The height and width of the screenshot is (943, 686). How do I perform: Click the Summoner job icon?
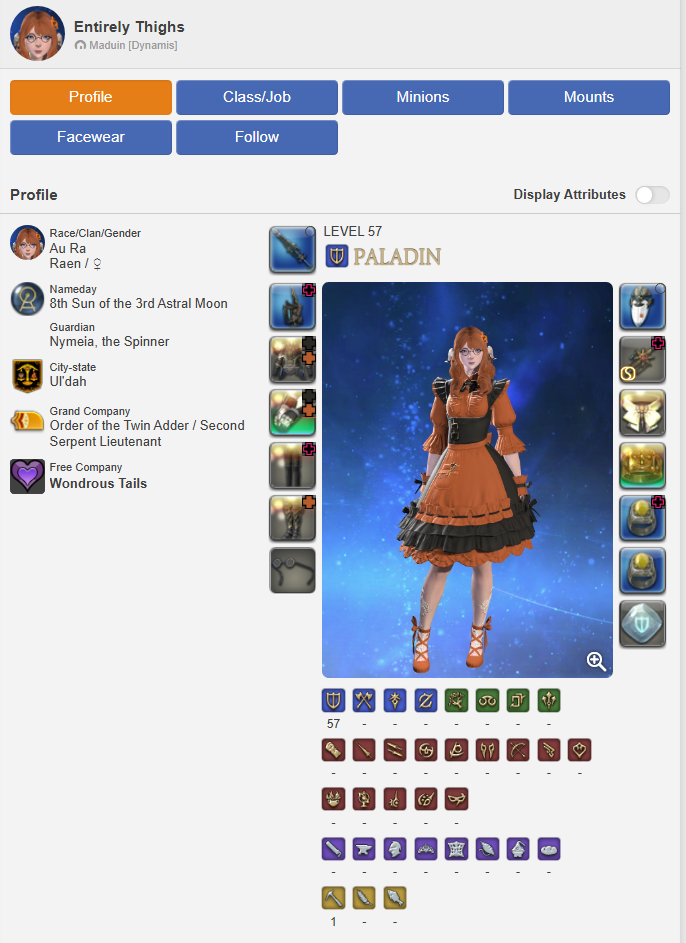364,799
